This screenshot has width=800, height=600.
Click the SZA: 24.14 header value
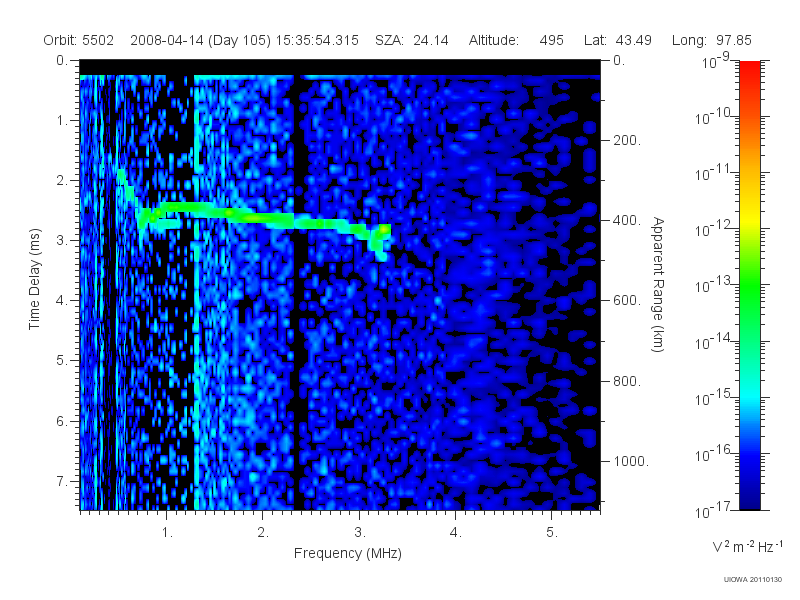tap(412, 40)
